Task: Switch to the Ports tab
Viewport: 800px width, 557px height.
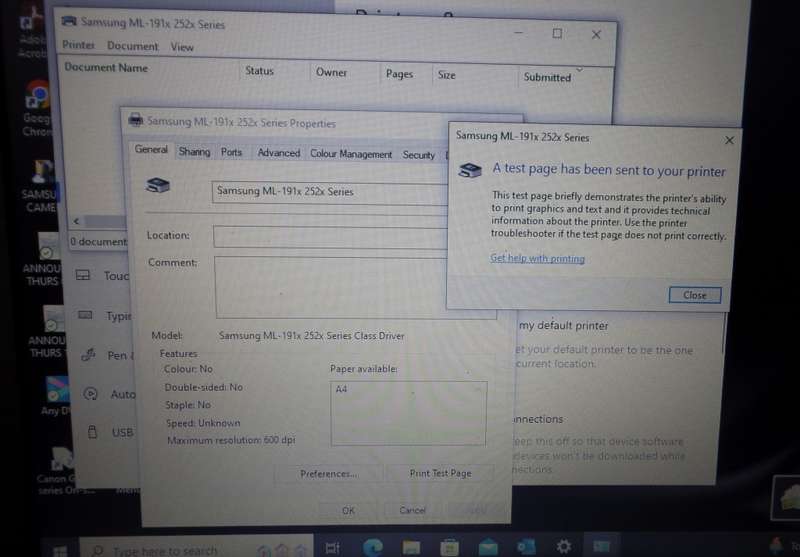Action: 231,152
